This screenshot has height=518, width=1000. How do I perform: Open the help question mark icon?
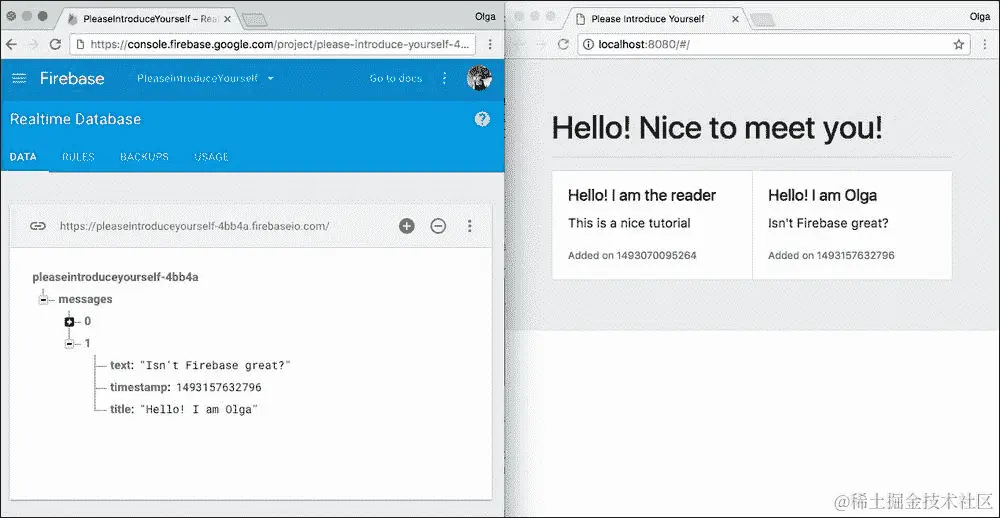click(x=482, y=119)
